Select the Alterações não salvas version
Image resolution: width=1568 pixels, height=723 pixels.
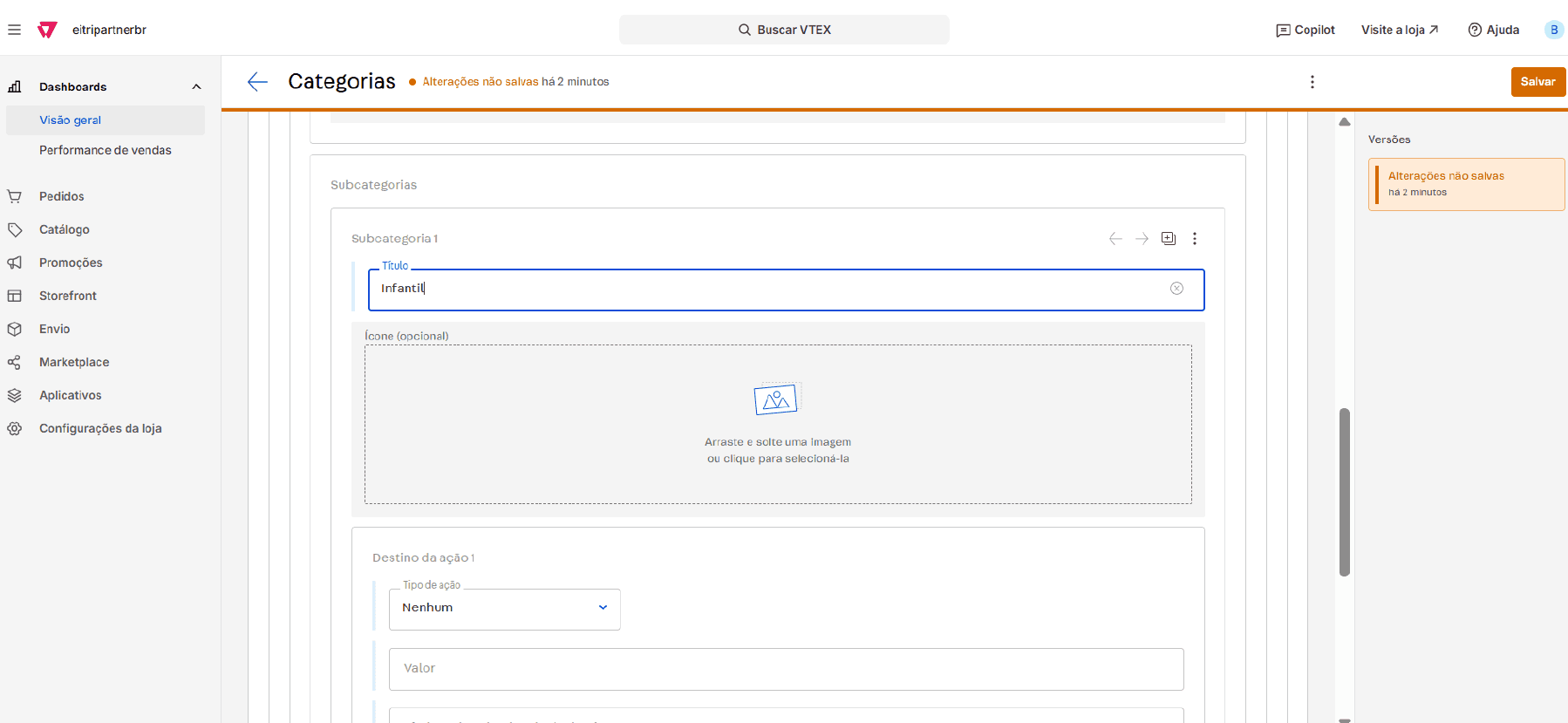pyautogui.click(x=1466, y=184)
